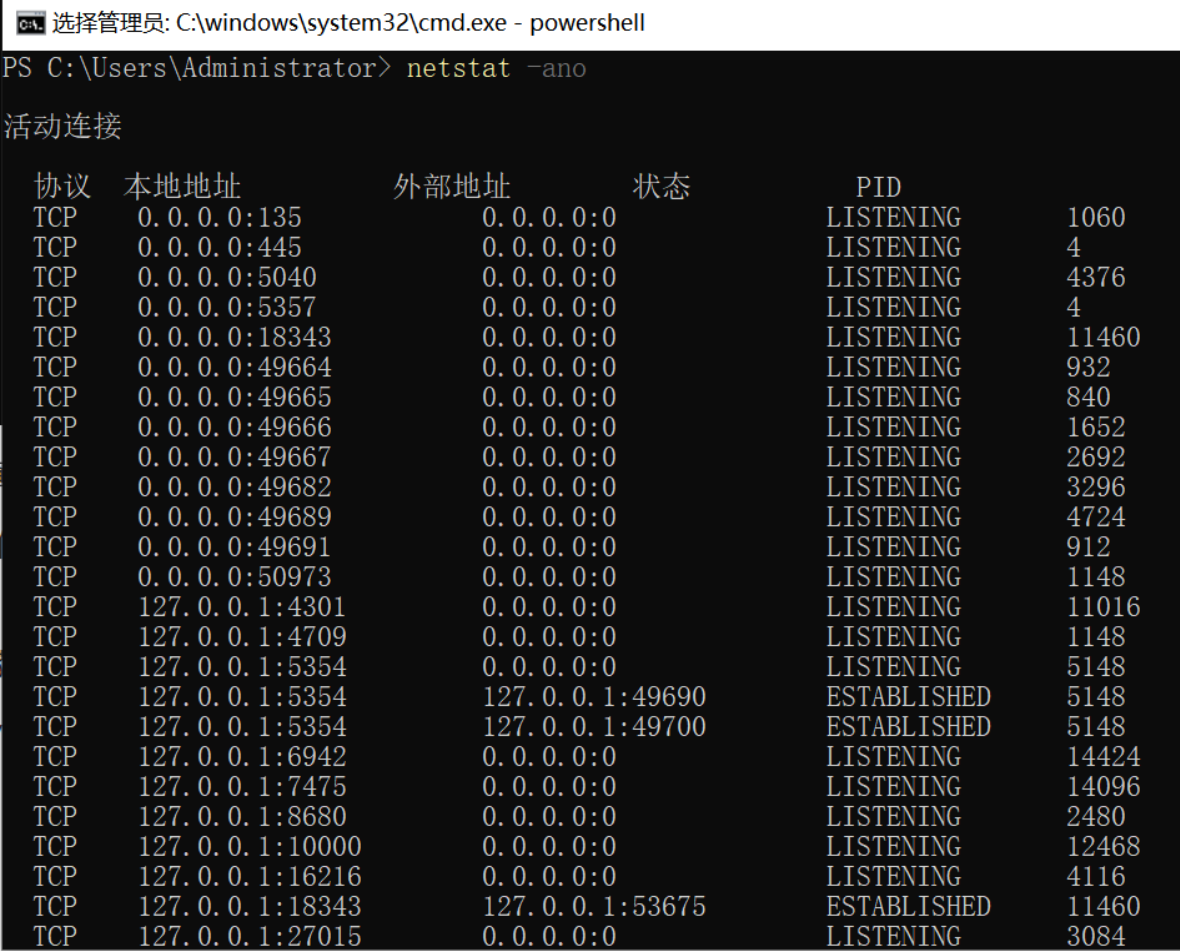Viewport: 1180px width, 951px height.
Task: Click the PS C:\Users\Administrator prompt text
Action: pos(196,69)
